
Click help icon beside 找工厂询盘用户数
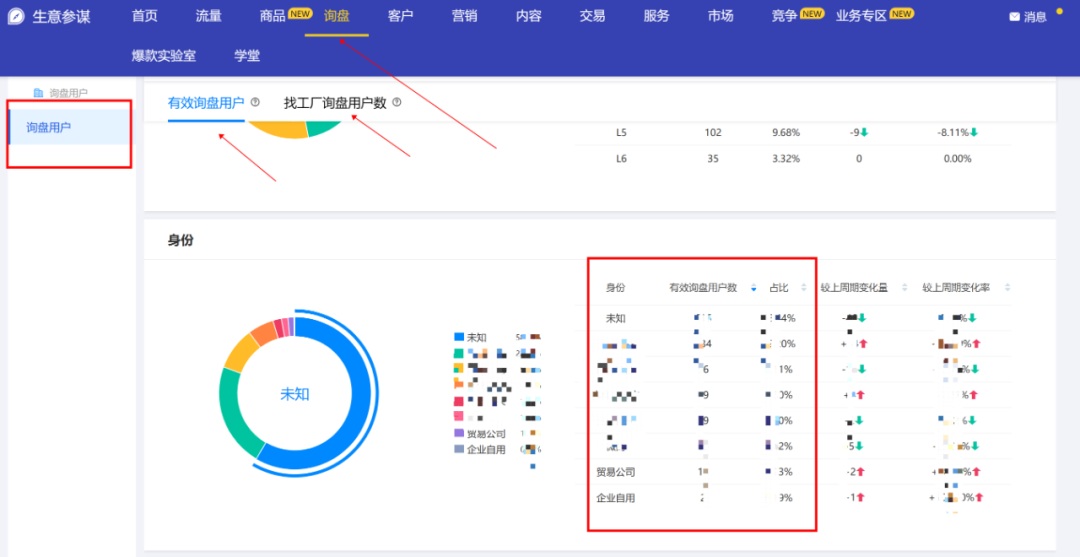pyautogui.click(x=397, y=102)
